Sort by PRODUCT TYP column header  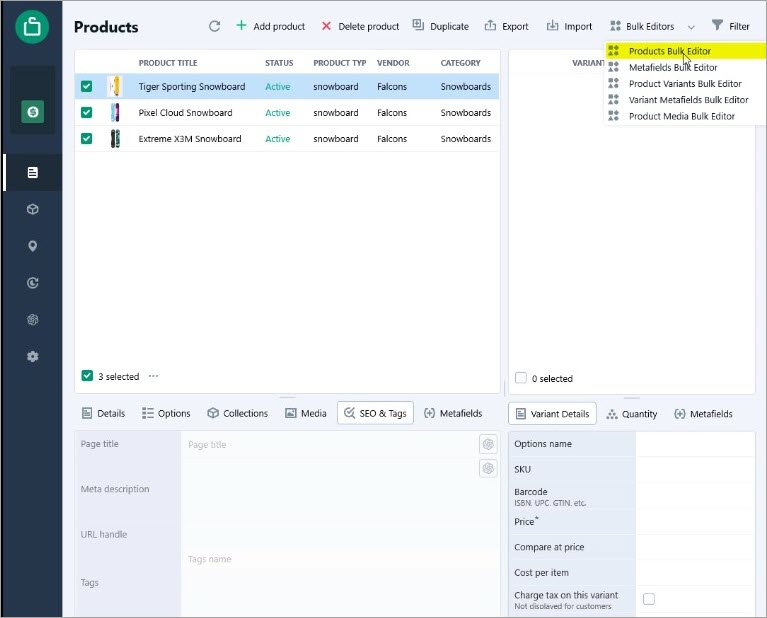(339, 63)
